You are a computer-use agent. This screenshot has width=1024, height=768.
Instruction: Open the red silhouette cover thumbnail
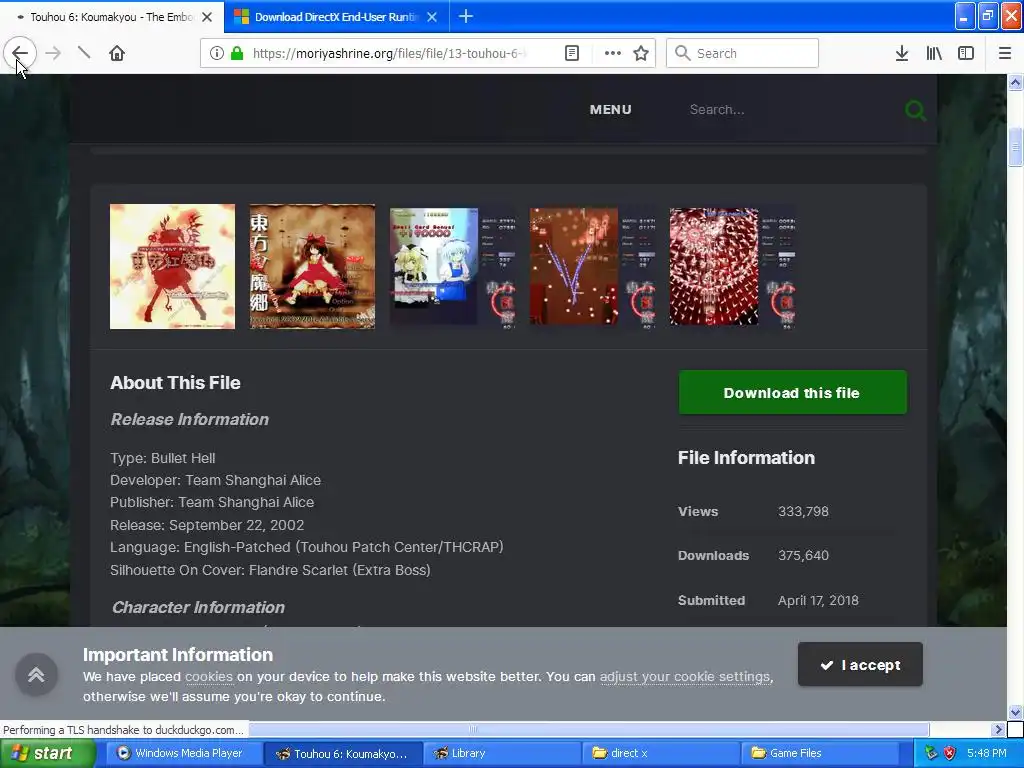pos(172,266)
